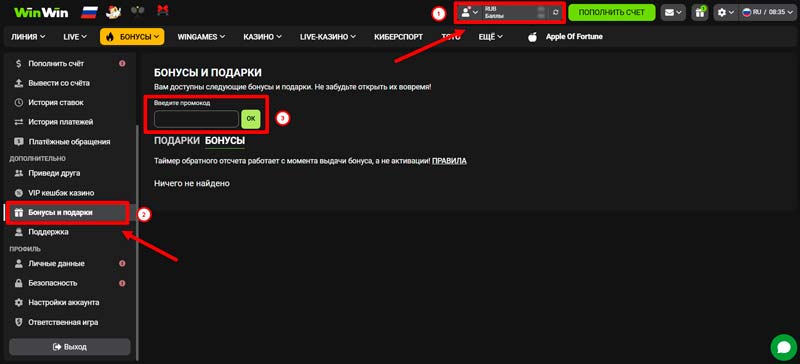Click the arrows icon beside История платежей

[19, 122]
